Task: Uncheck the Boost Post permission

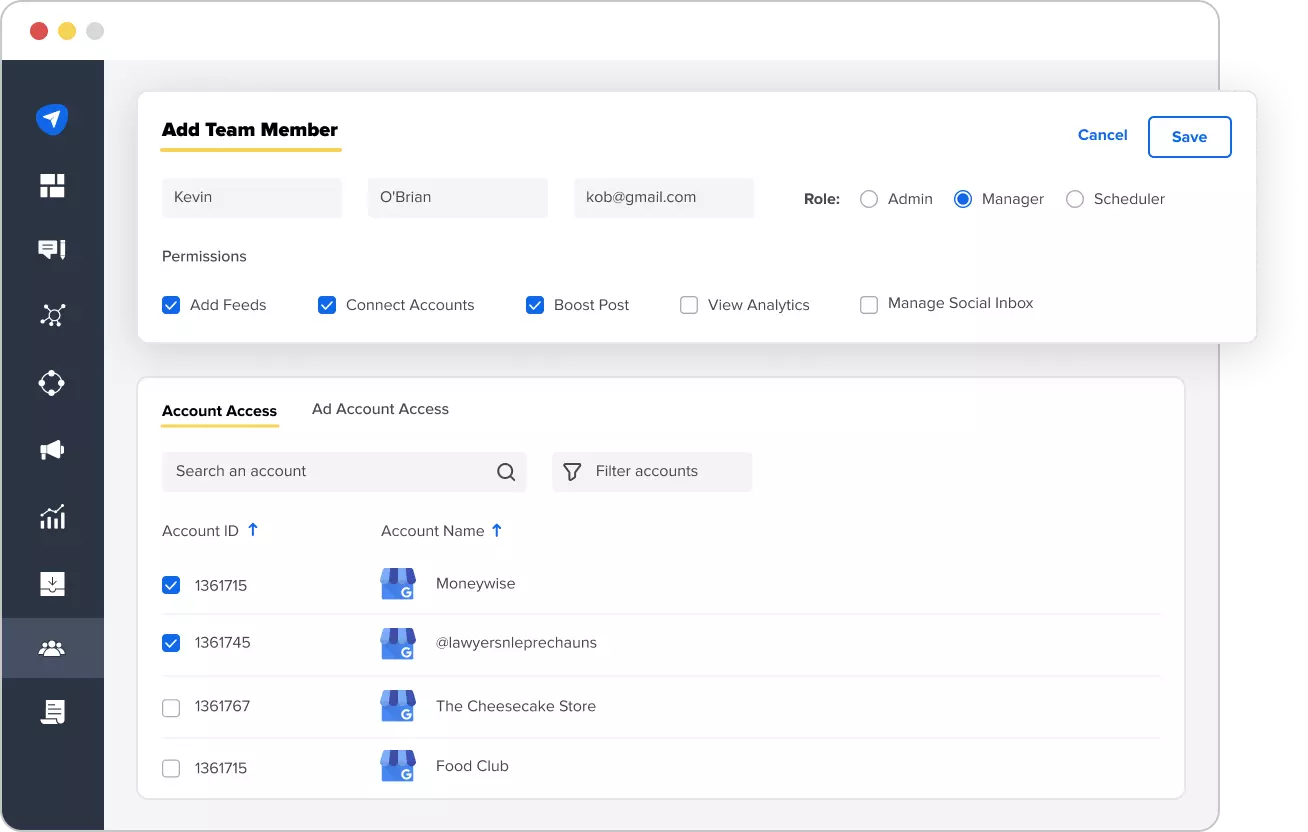Action: tap(535, 305)
